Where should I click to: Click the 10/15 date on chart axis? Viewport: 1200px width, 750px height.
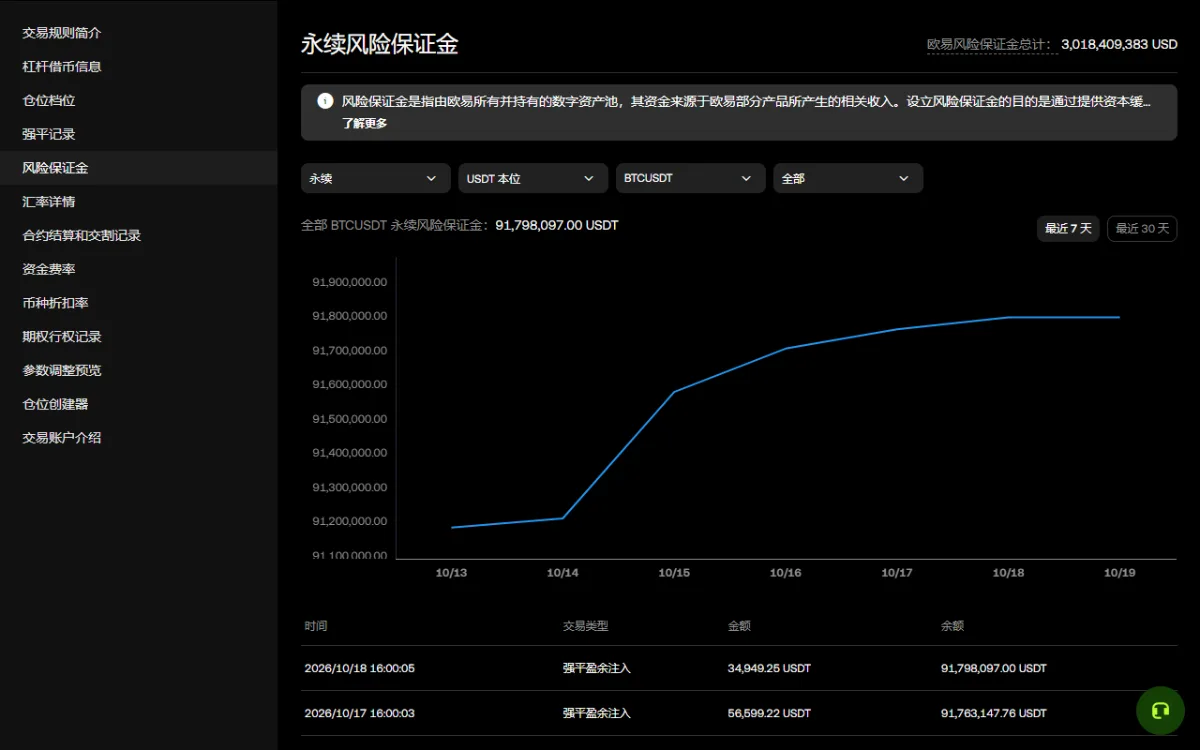[674, 573]
